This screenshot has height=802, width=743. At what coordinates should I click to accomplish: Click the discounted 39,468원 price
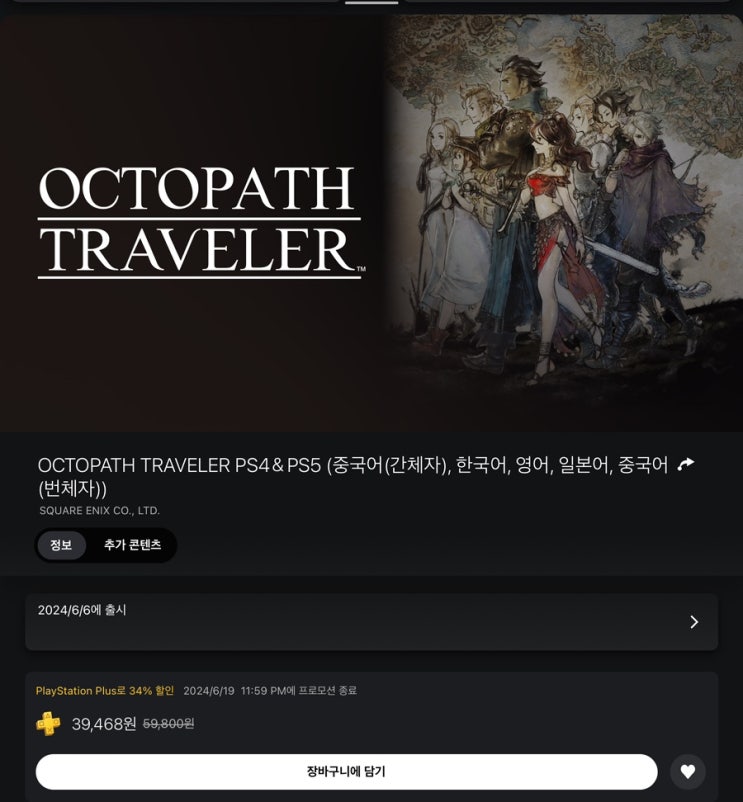tap(104, 724)
